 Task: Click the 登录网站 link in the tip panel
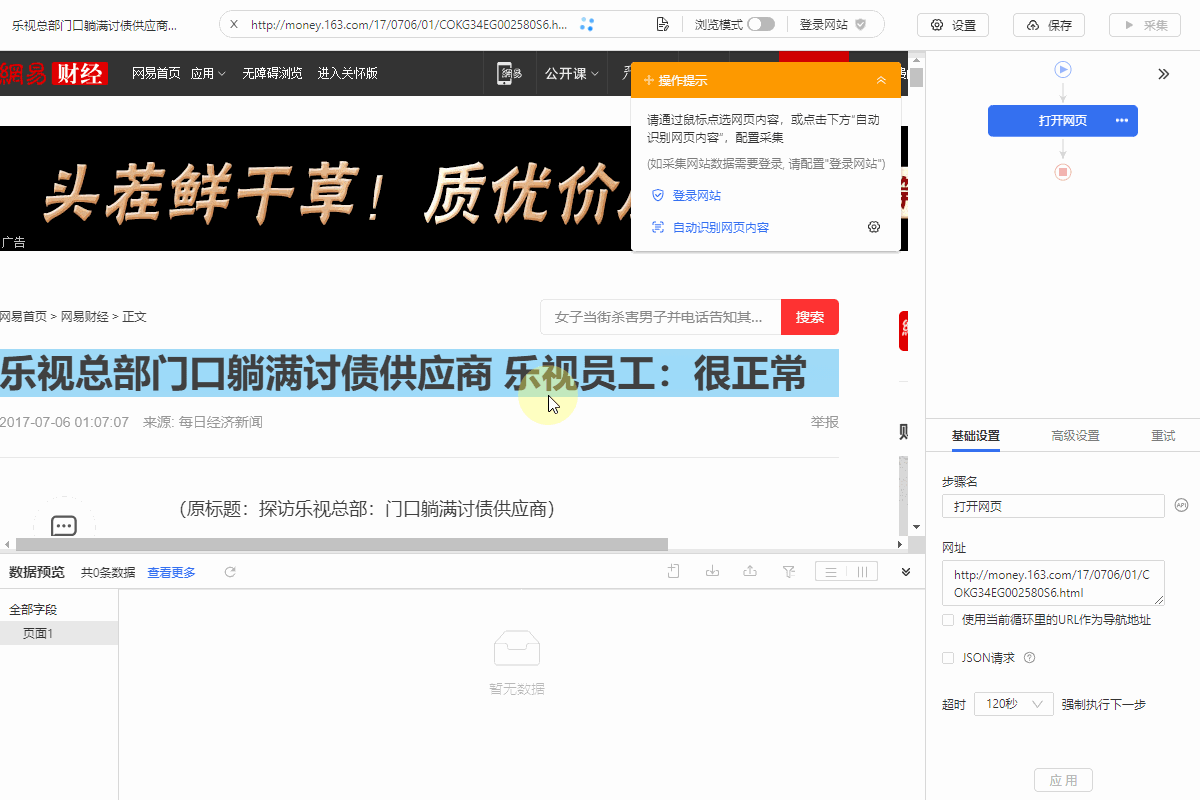(696, 196)
